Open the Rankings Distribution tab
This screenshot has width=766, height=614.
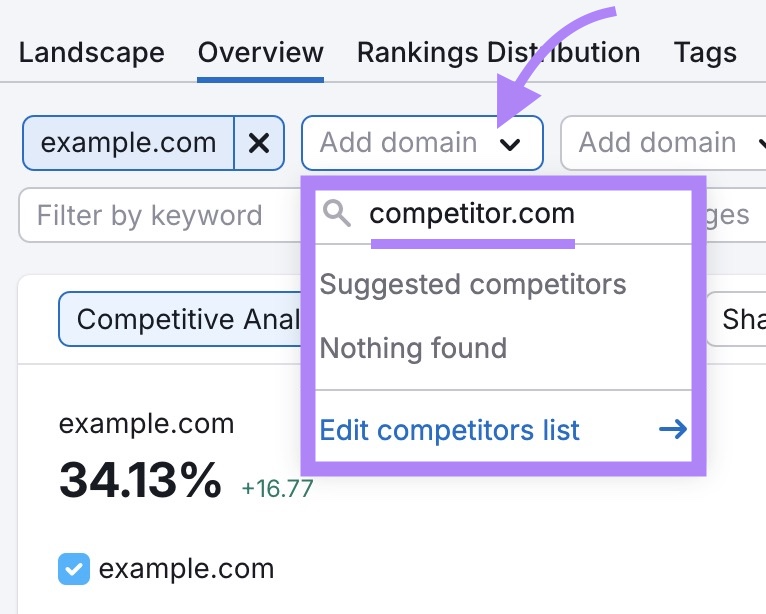(x=498, y=52)
